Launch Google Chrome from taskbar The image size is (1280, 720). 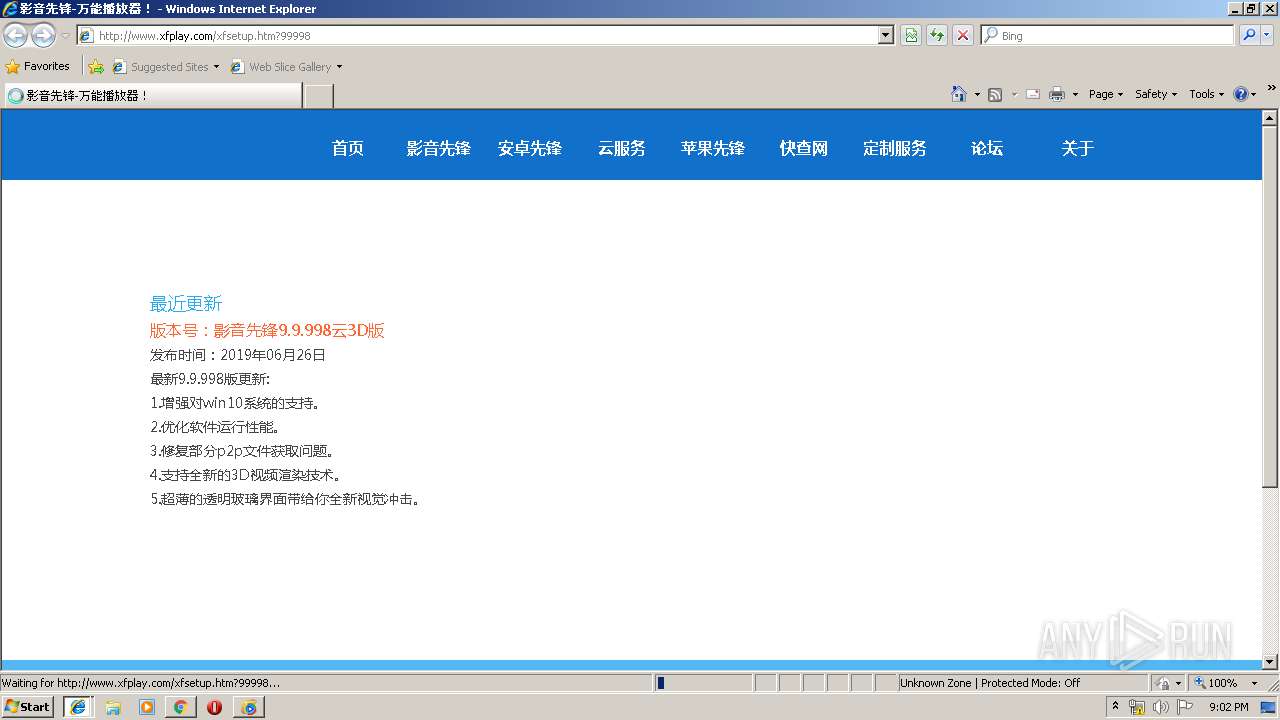(181, 707)
